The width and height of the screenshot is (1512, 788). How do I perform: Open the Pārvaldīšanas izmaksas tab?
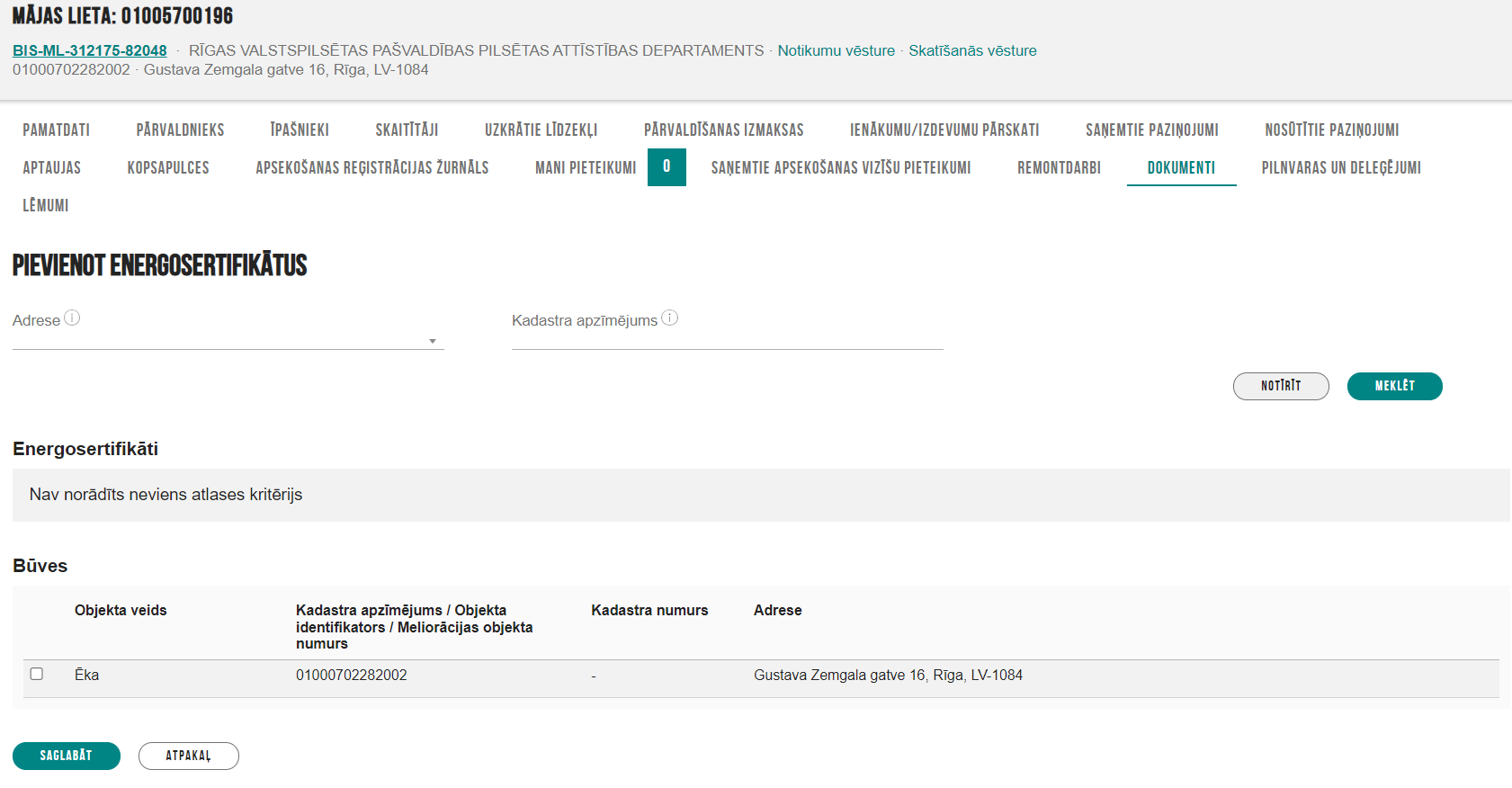pos(724,130)
